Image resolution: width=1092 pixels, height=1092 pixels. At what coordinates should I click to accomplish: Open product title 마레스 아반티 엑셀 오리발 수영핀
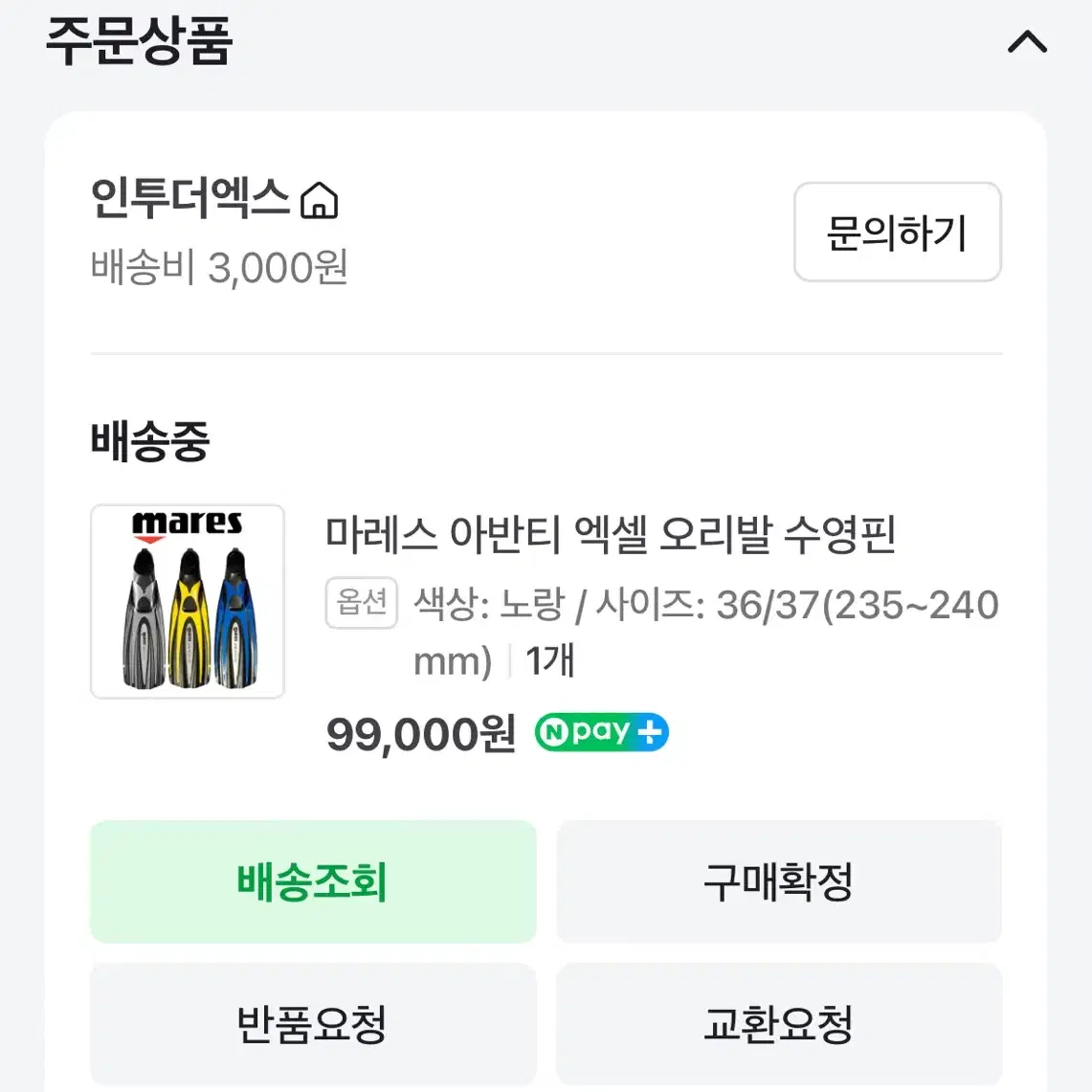pyautogui.click(x=610, y=535)
